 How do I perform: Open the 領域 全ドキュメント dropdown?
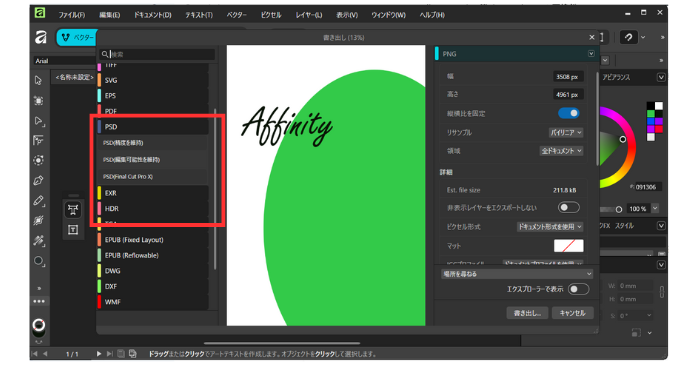coord(561,151)
